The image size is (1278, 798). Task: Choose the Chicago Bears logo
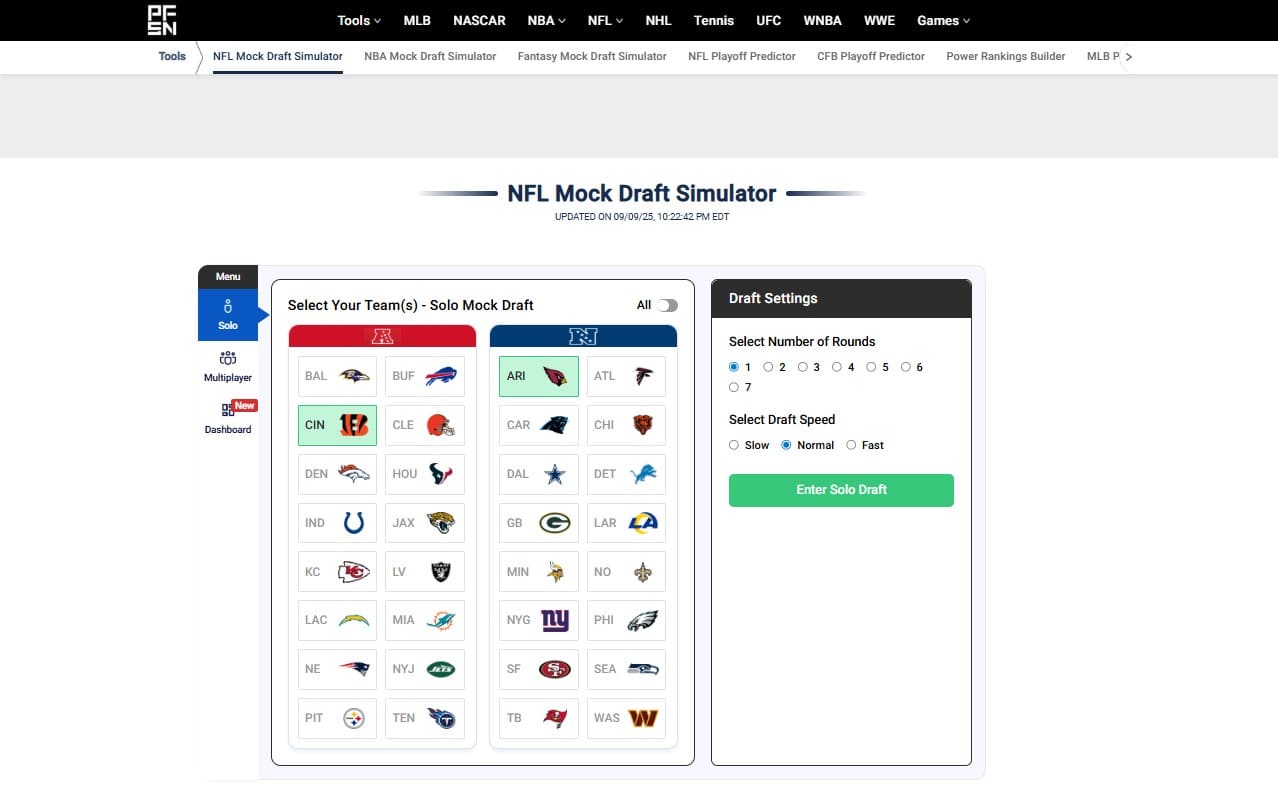(642, 425)
